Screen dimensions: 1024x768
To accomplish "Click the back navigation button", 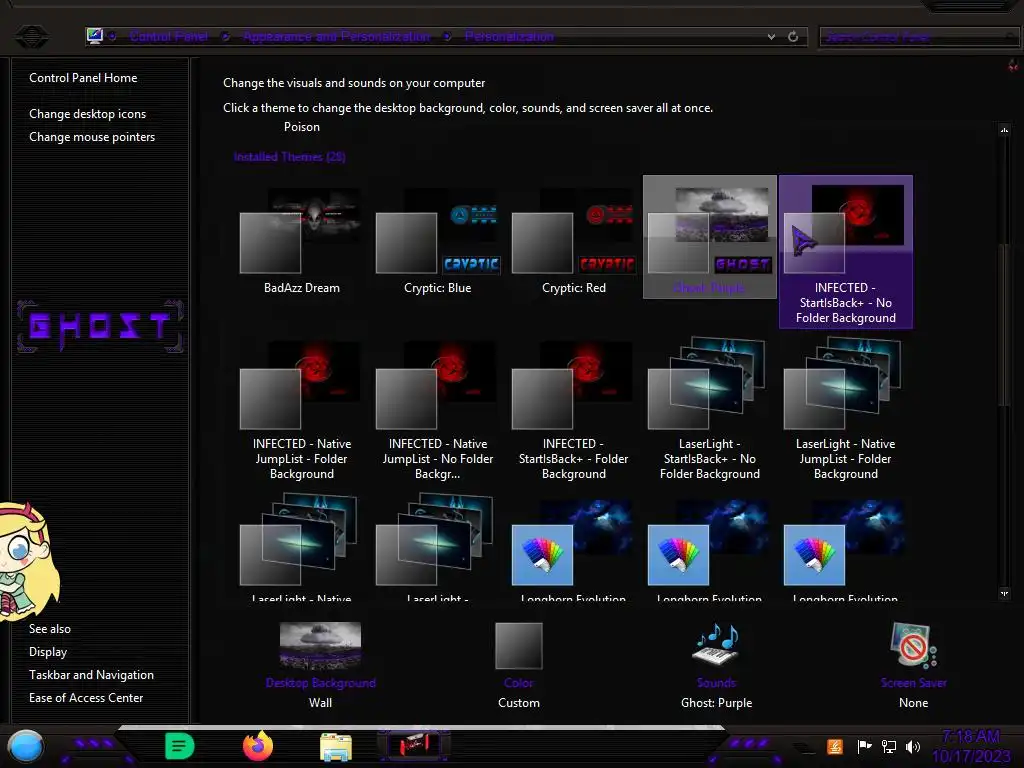I will tap(32, 36).
